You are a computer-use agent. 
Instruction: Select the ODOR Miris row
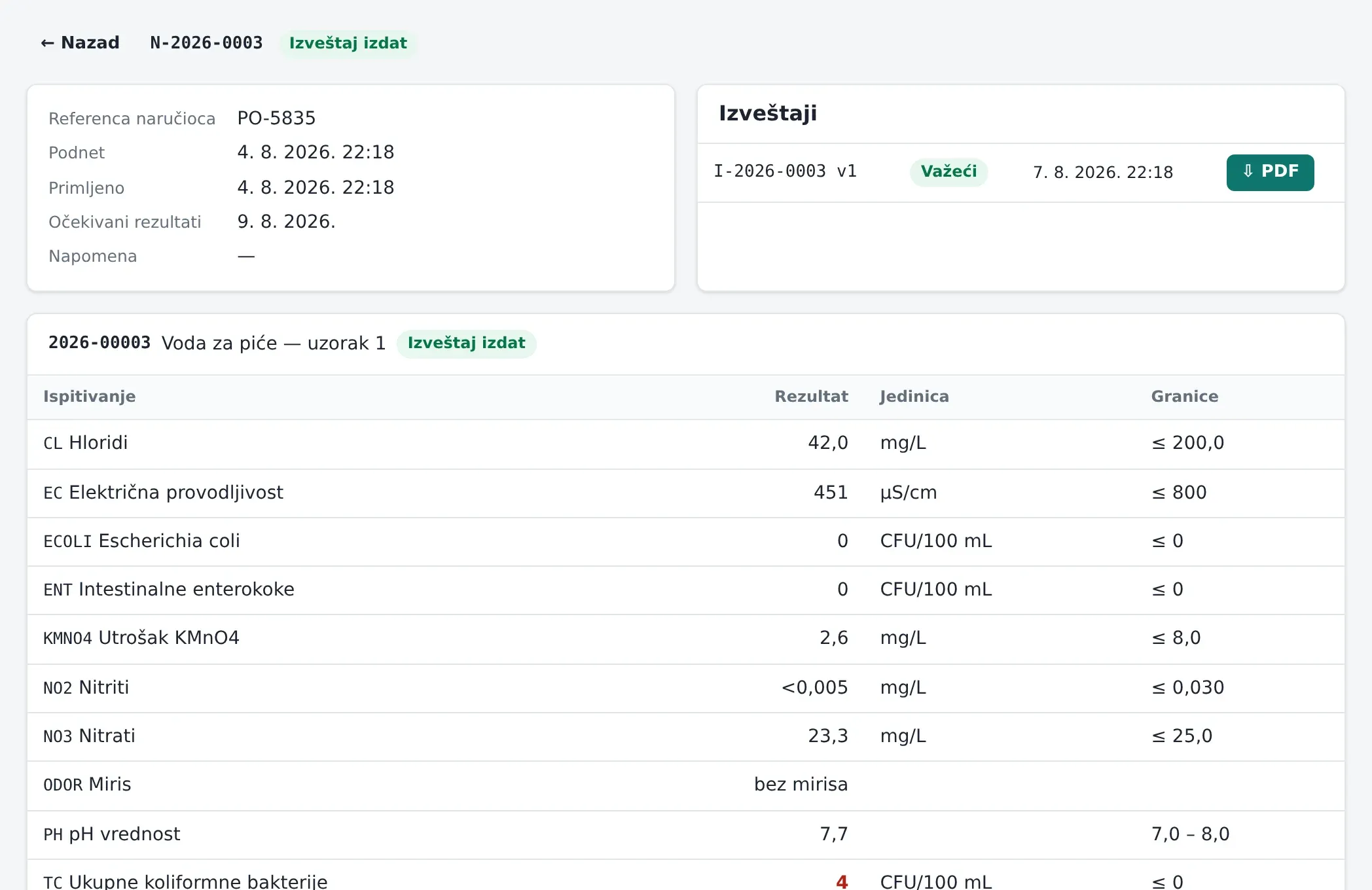(686, 785)
